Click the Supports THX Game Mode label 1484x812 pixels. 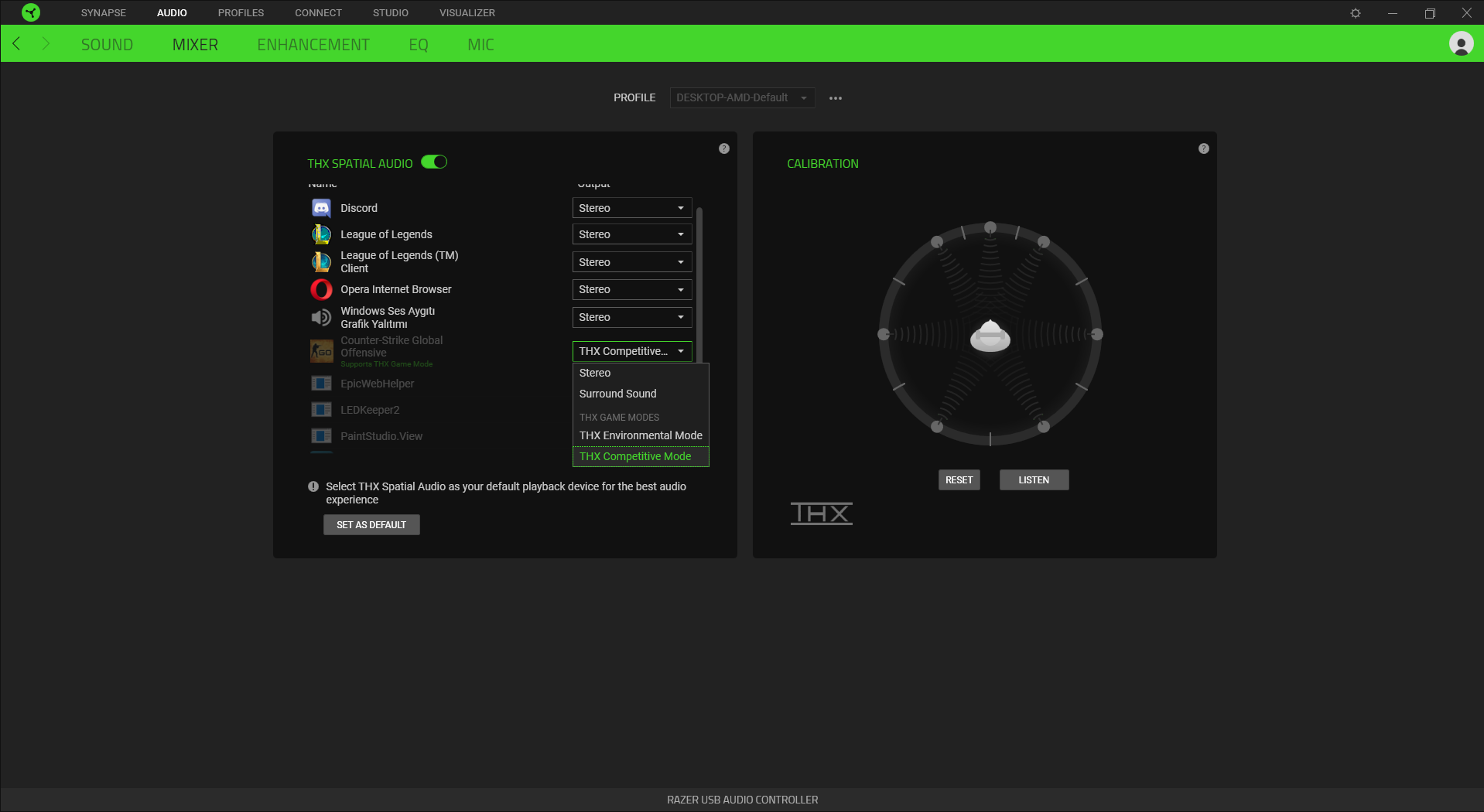[x=387, y=364]
